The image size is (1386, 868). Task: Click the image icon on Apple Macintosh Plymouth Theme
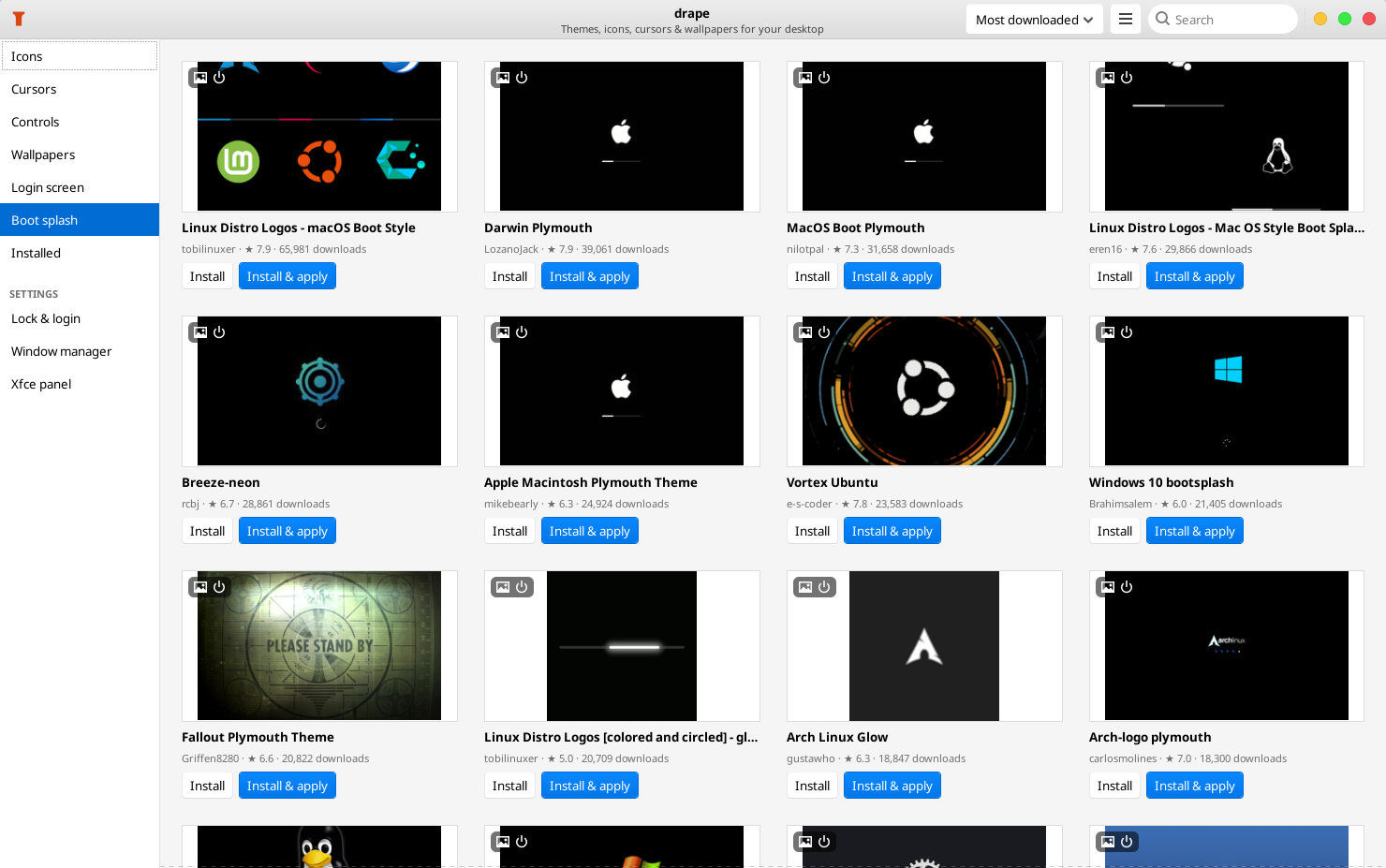click(503, 332)
